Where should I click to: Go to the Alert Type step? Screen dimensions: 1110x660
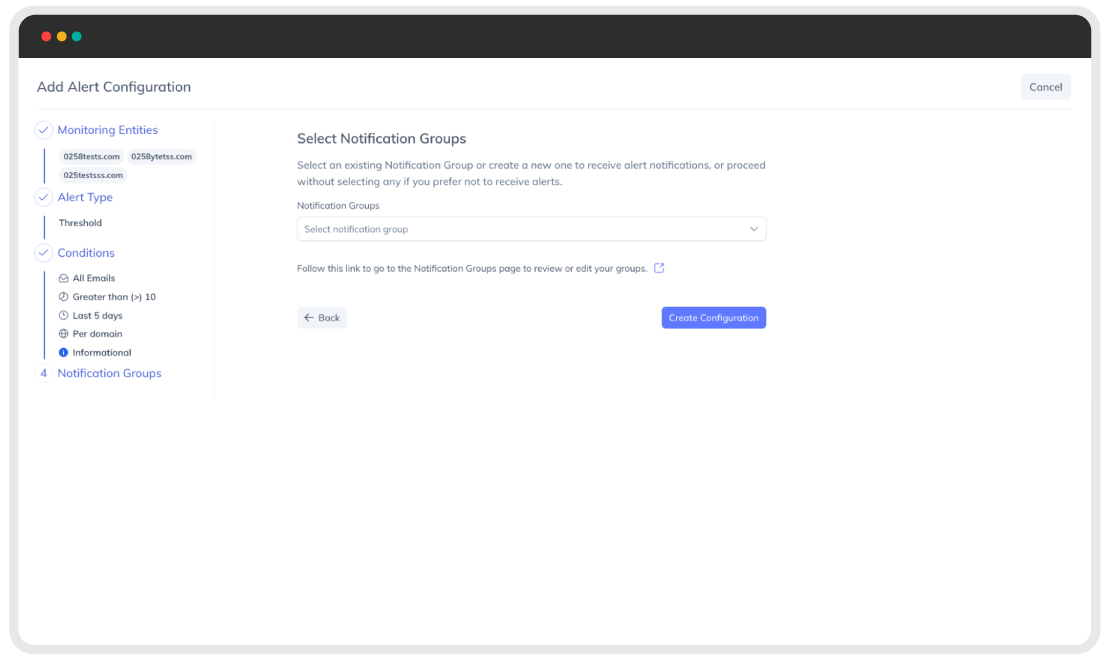point(85,197)
